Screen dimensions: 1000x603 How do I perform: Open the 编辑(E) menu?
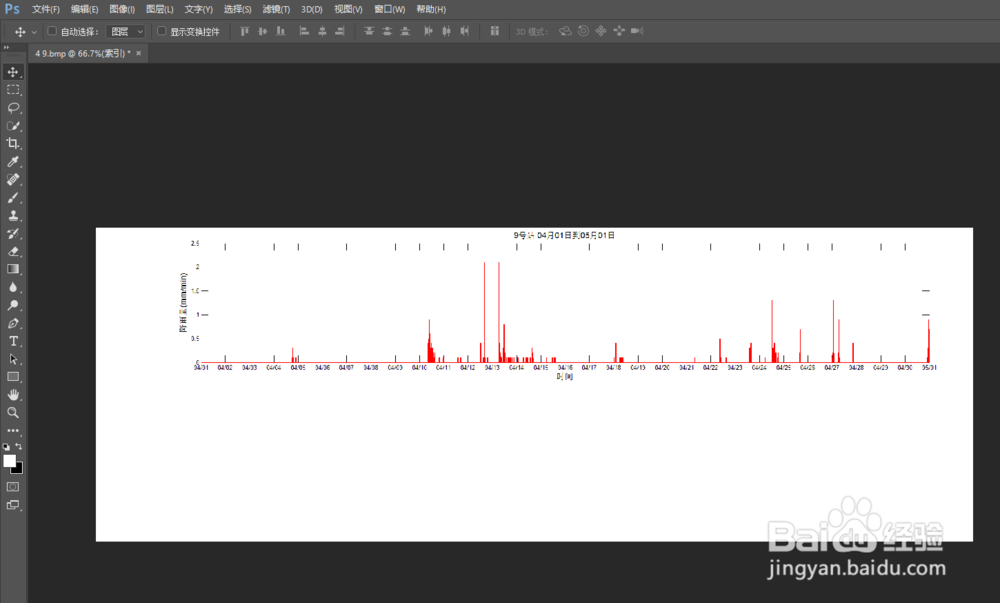coord(84,10)
